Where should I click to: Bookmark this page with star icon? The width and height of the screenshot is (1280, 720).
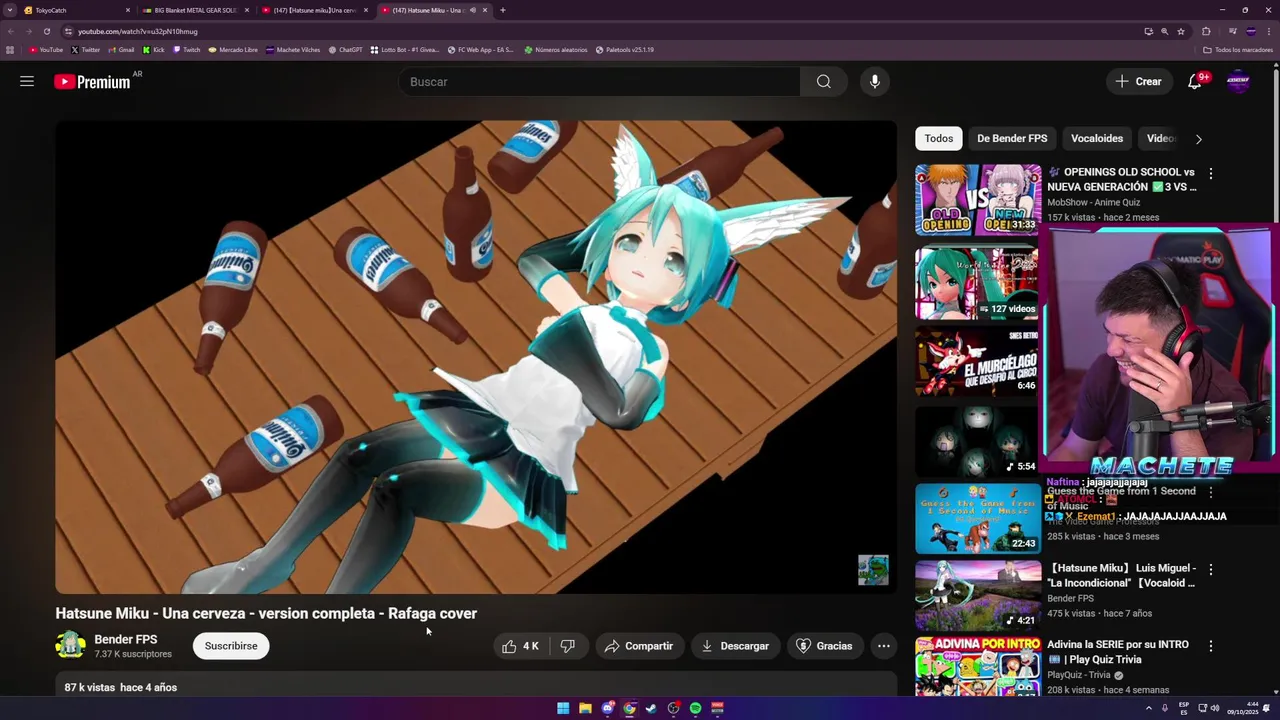point(1181,31)
